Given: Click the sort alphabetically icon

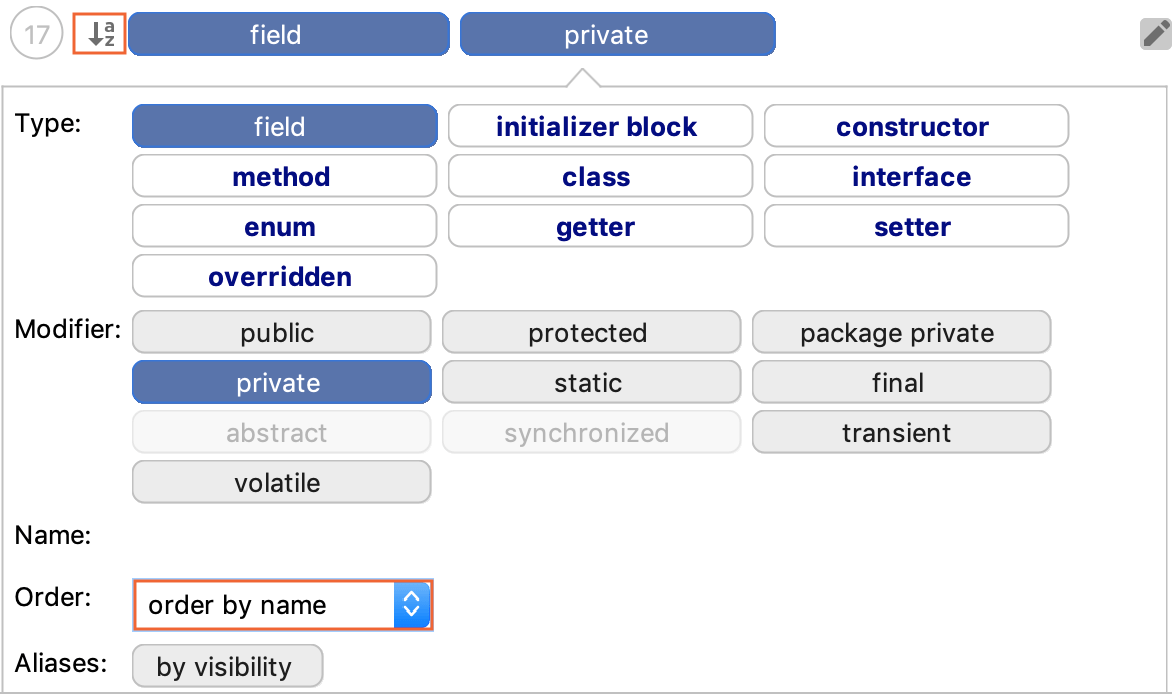Looking at the screenshot, I should tap(100, 35).
